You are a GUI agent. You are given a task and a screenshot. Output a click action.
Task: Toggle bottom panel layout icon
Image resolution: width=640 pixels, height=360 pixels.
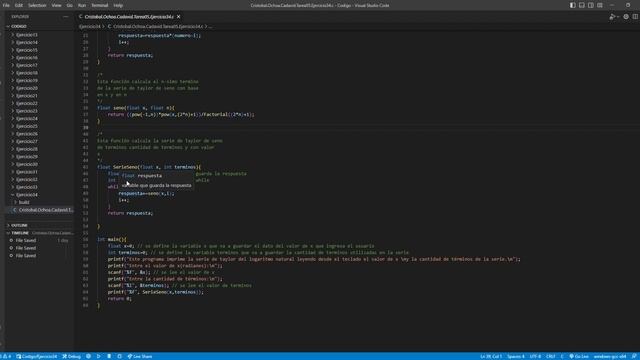pyautogui.click(x=582, y=5)
